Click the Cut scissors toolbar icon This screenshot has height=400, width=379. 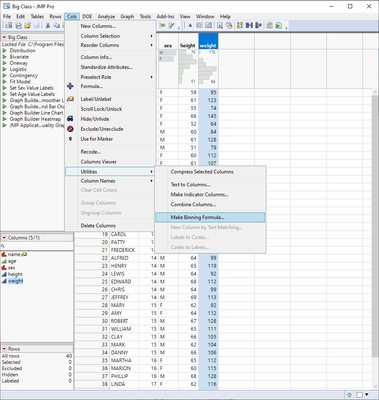coord(48,26)
